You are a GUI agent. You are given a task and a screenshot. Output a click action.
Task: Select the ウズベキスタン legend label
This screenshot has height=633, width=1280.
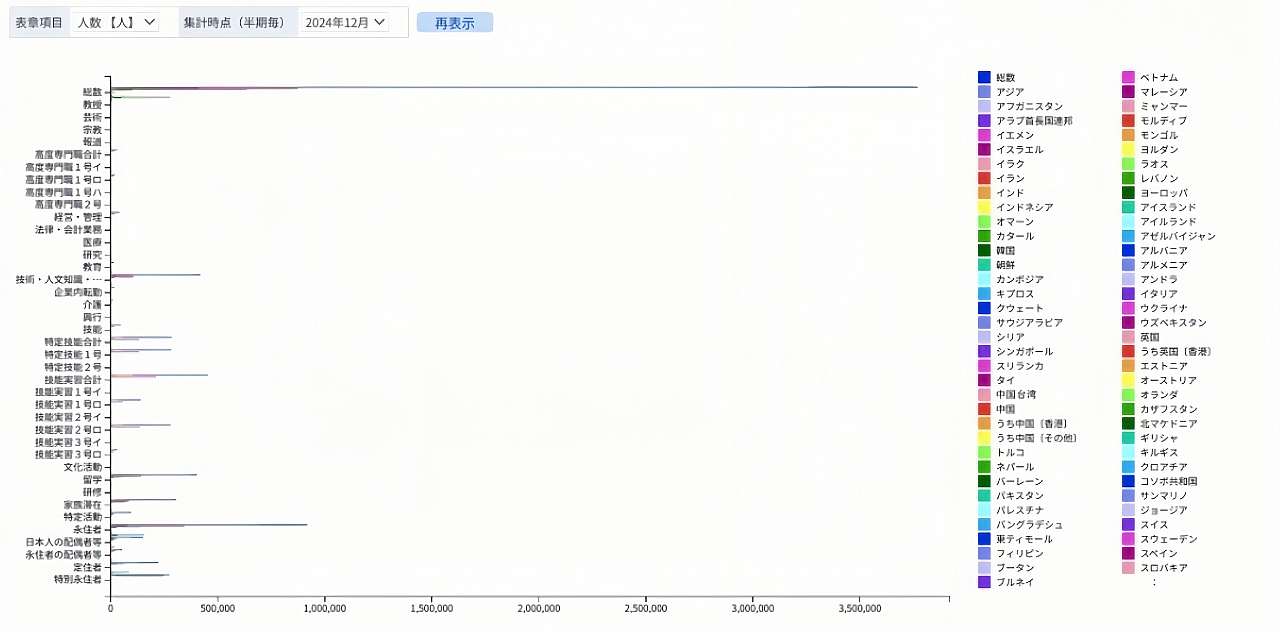click(1173, 323)
